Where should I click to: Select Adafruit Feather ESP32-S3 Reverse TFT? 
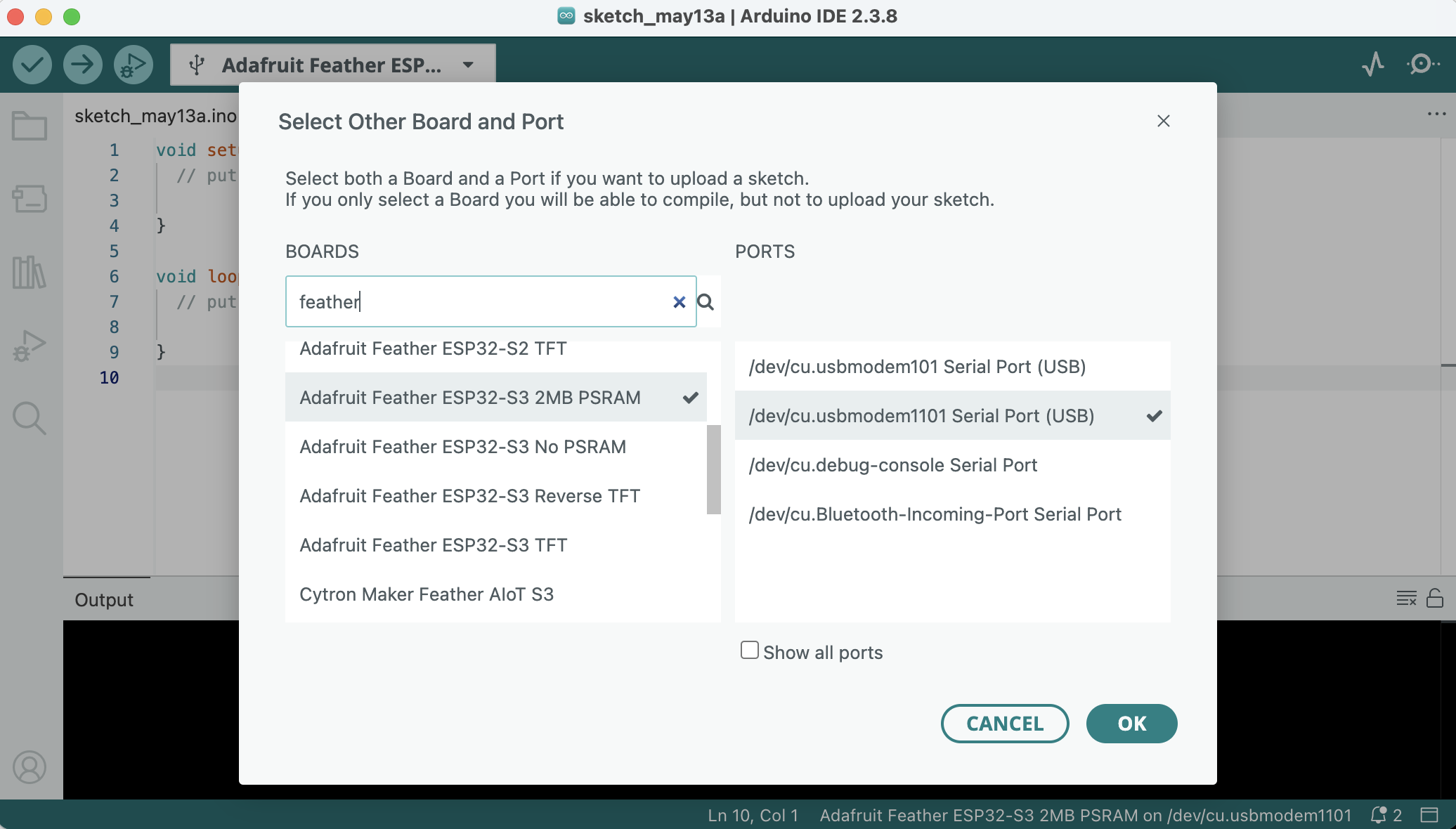click(x=496, y=495)
